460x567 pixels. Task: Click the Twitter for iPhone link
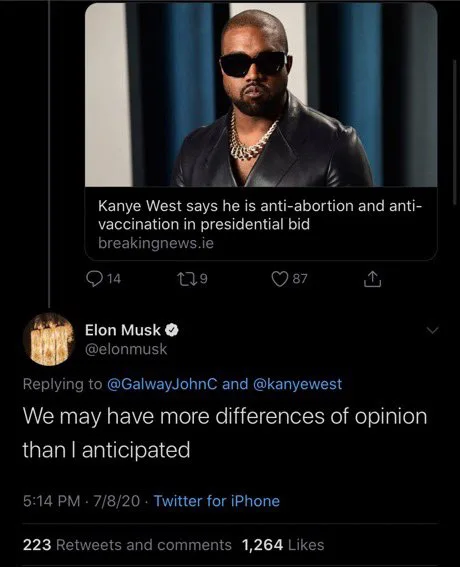(217, 501)
